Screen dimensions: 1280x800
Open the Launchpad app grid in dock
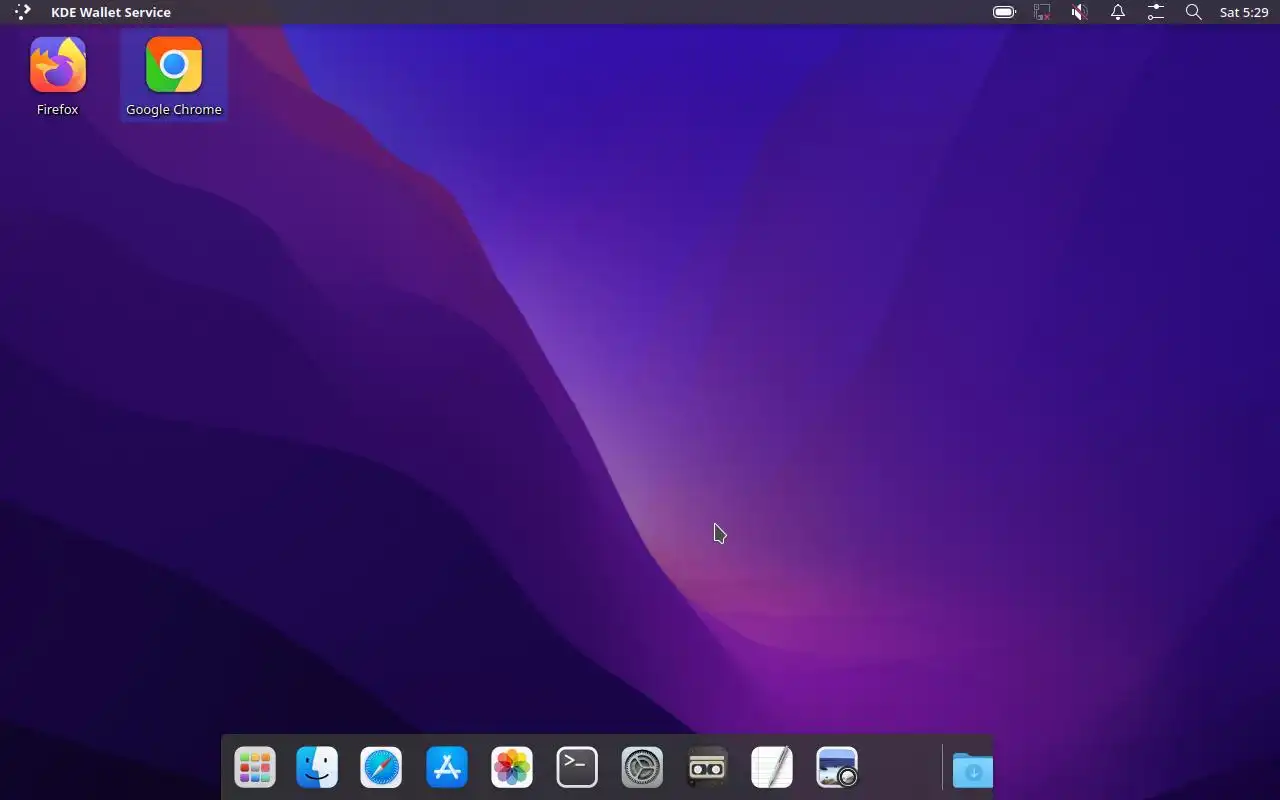pyautogui.click(x=255, y=768)
